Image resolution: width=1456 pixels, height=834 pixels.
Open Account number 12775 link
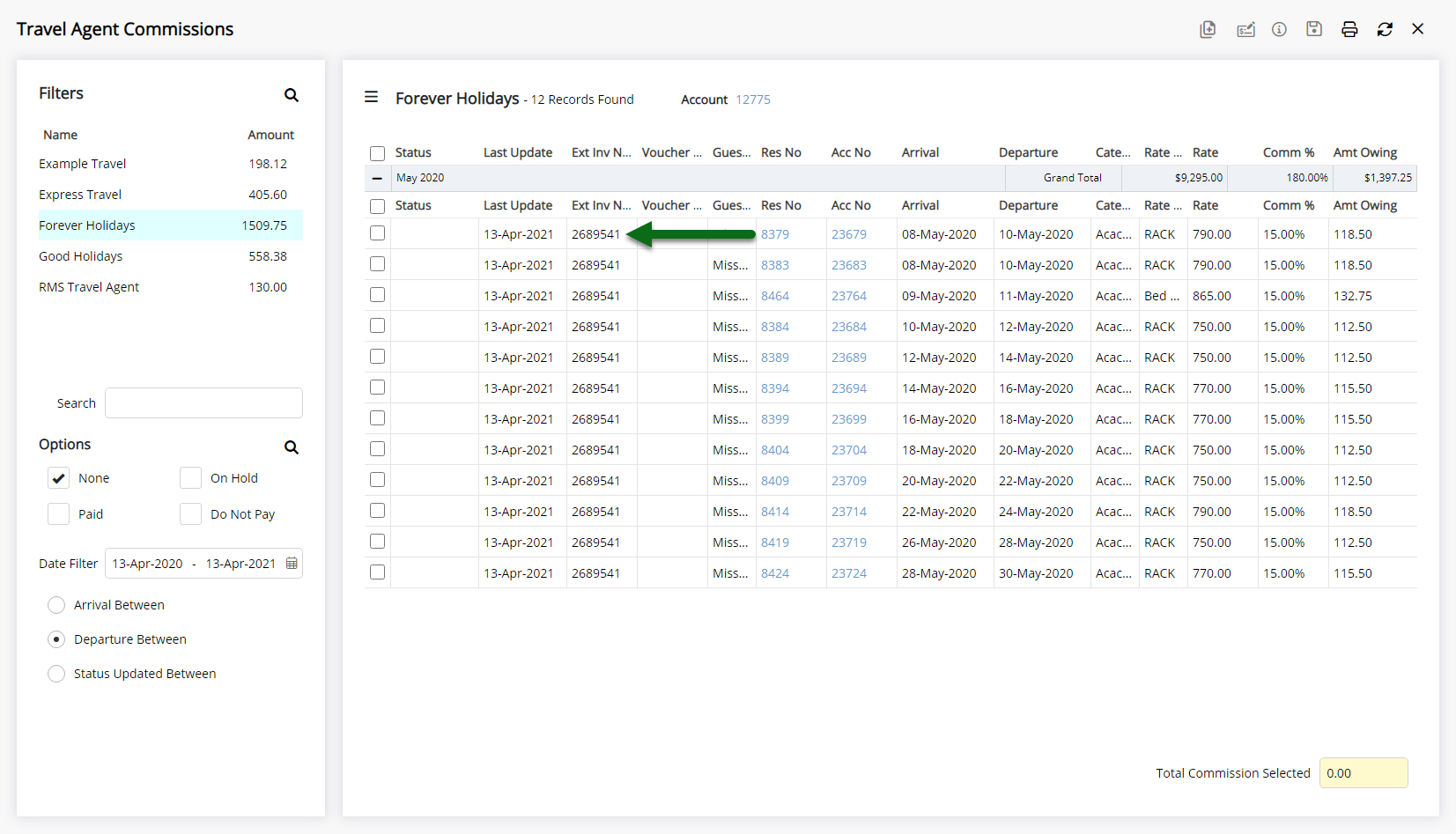pos(753,100)
